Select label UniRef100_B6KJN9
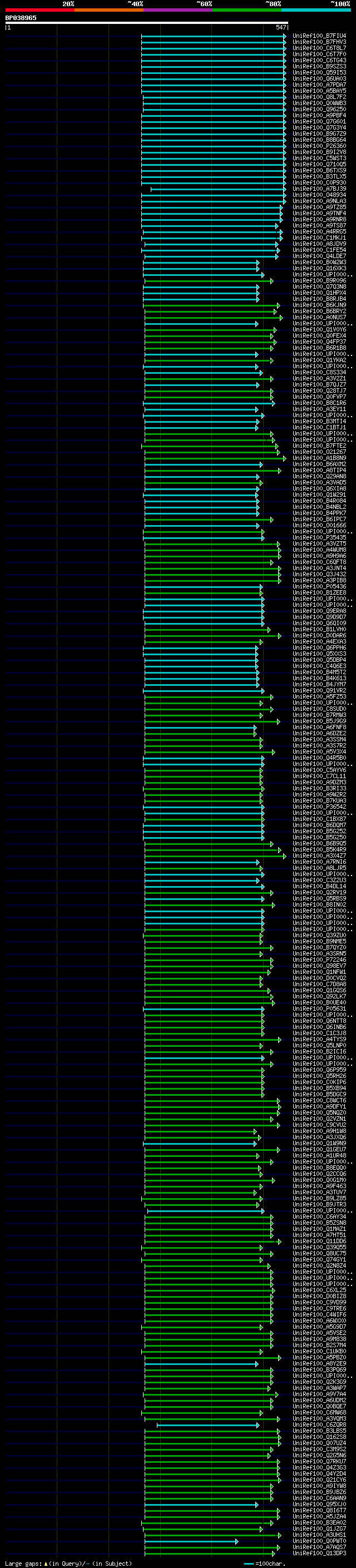 [x=319, y=305]
